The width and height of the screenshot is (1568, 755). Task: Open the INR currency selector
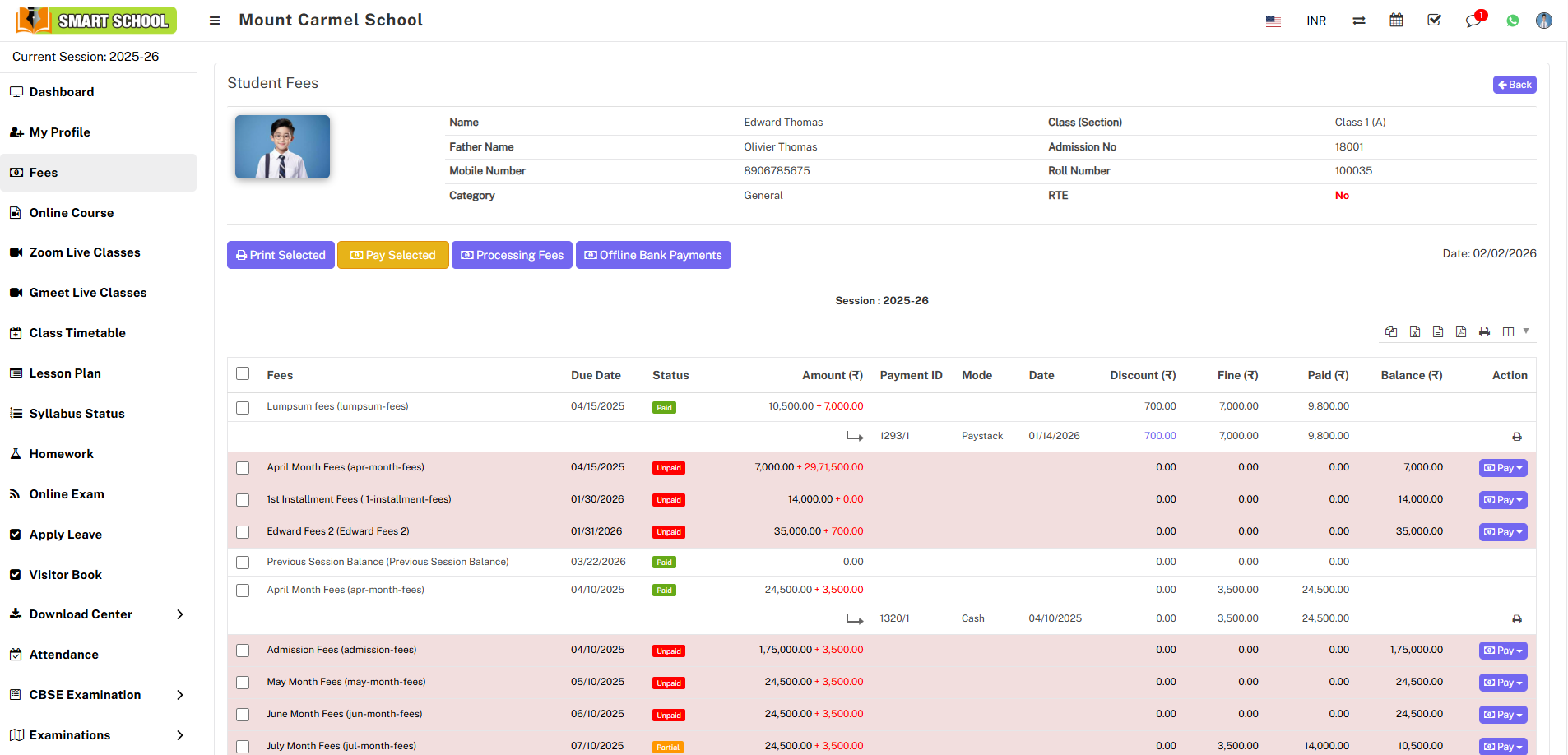point(1315,21)
